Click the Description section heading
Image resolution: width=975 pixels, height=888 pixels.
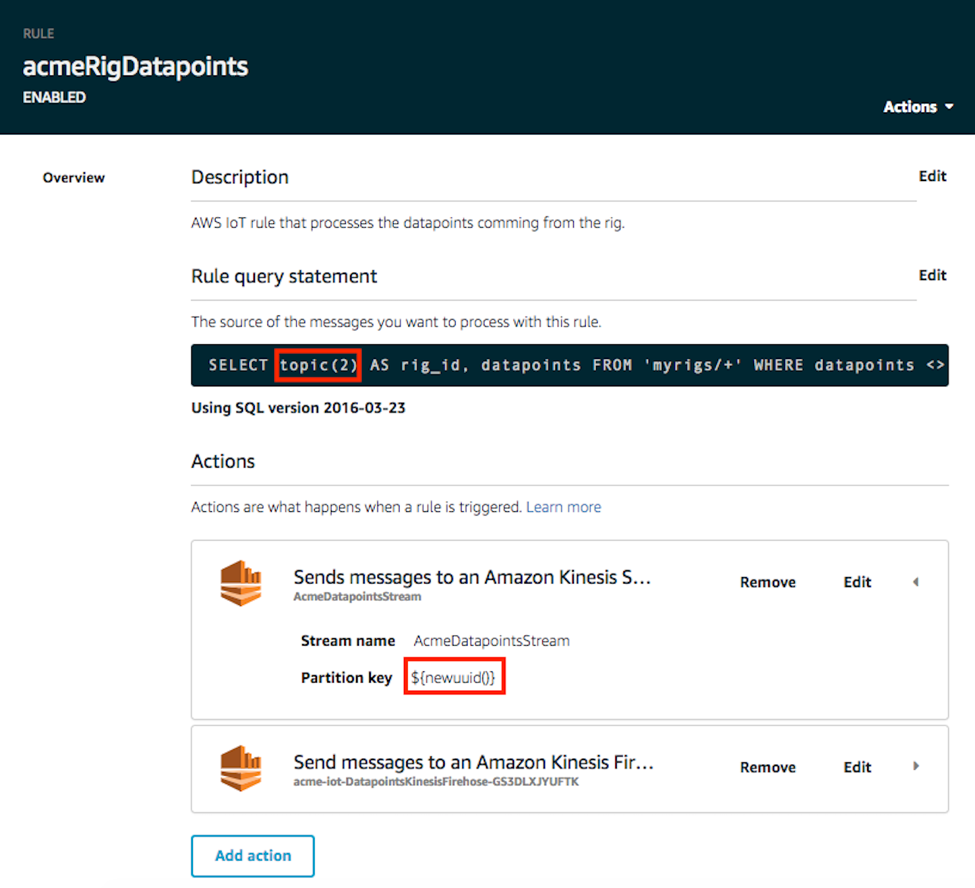(x=240, y=177)
